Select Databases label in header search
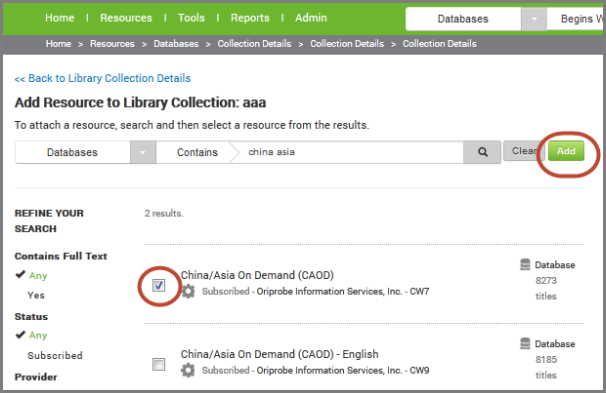 pos(463,19)
